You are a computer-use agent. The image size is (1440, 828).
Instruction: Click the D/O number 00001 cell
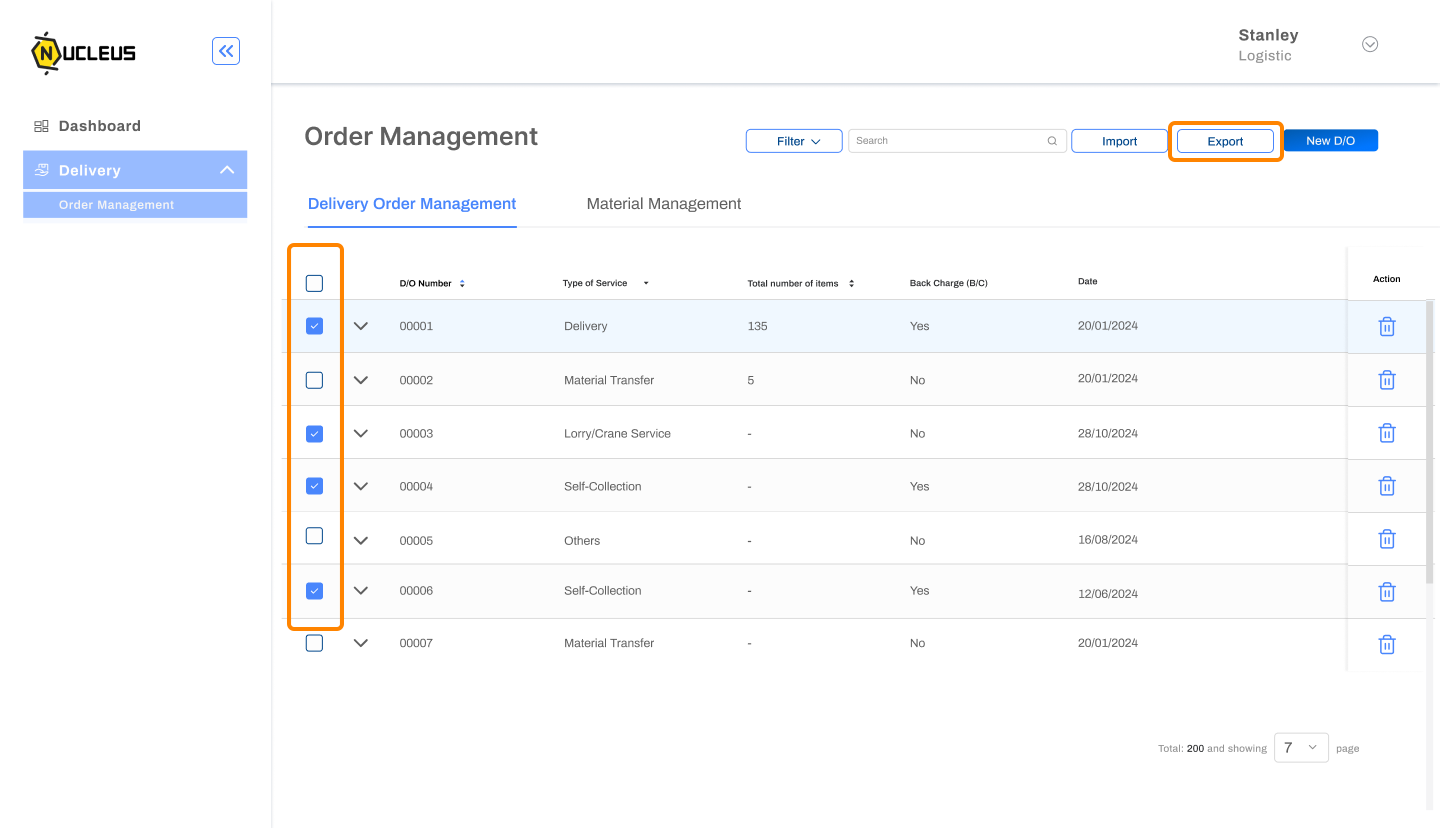coord(416,326)
